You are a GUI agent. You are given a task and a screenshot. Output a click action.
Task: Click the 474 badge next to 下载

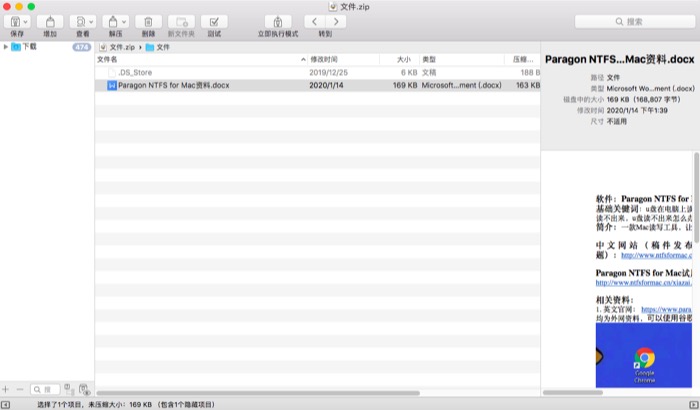click(81, 47)
